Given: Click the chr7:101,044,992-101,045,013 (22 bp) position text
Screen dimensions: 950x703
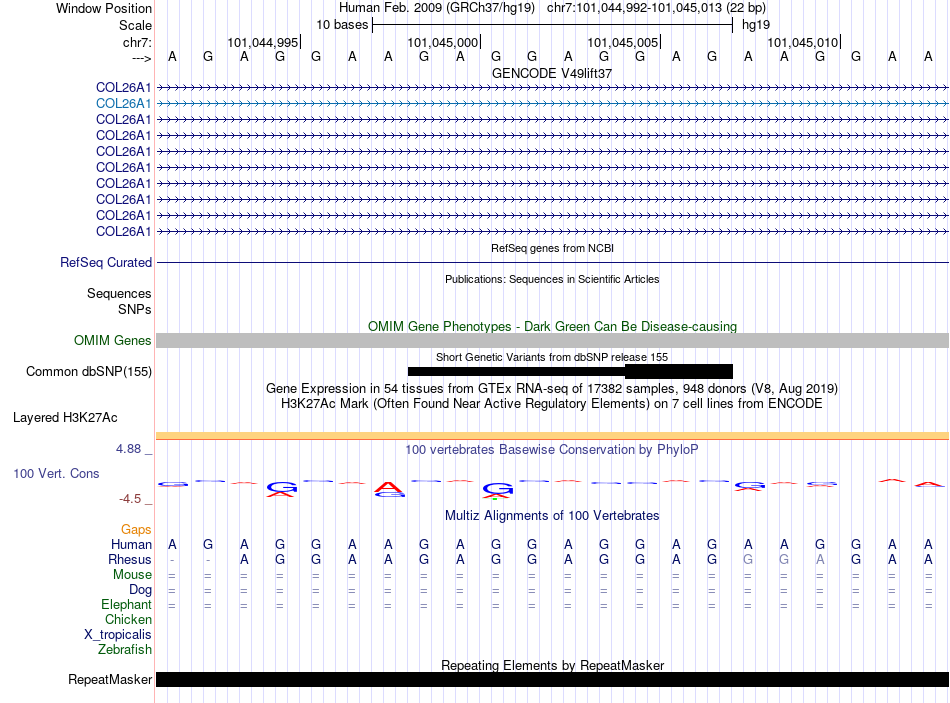Looking at the screenshot, I should 656,8.
